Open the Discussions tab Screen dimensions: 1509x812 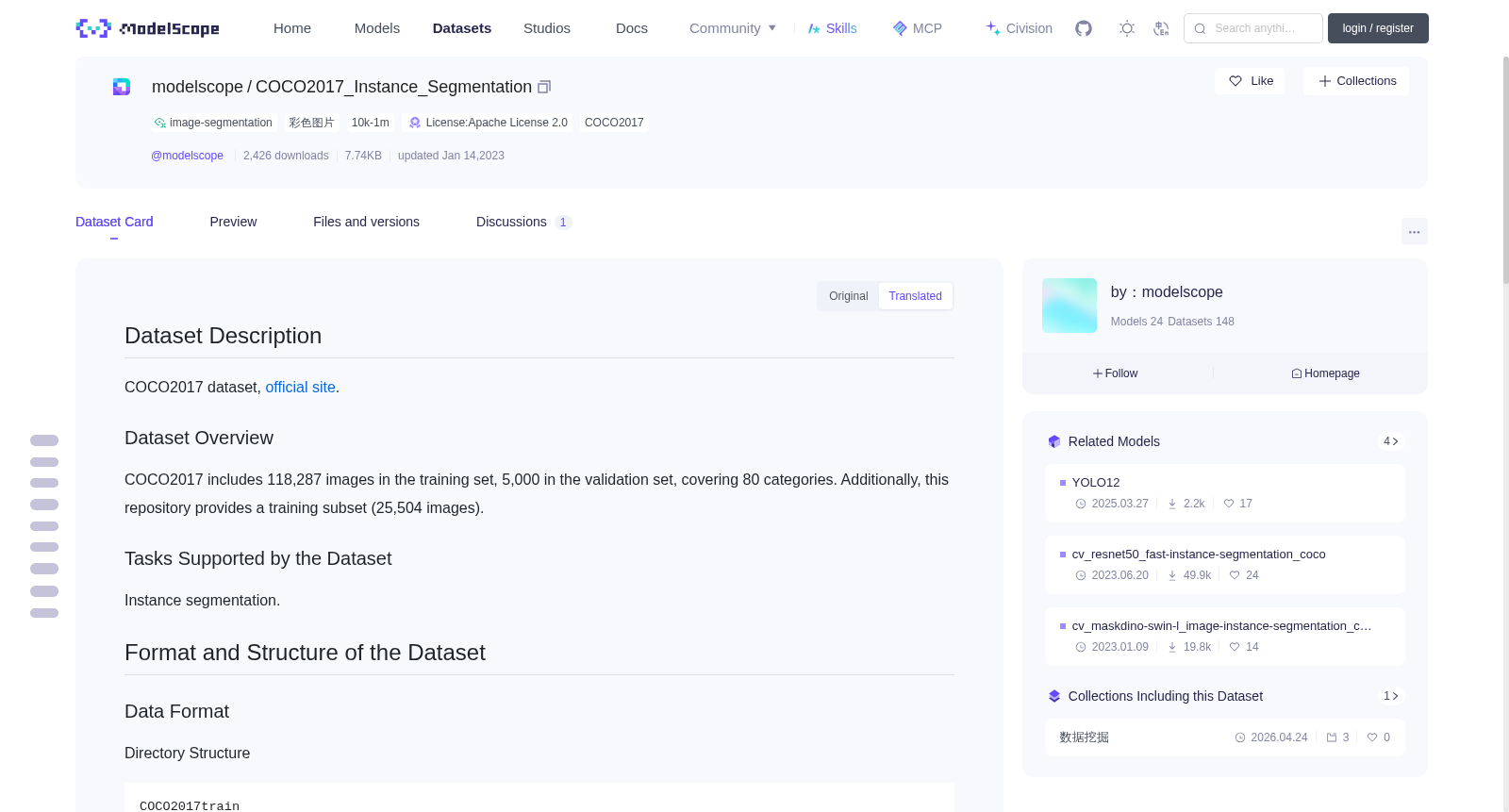[523, 222]
